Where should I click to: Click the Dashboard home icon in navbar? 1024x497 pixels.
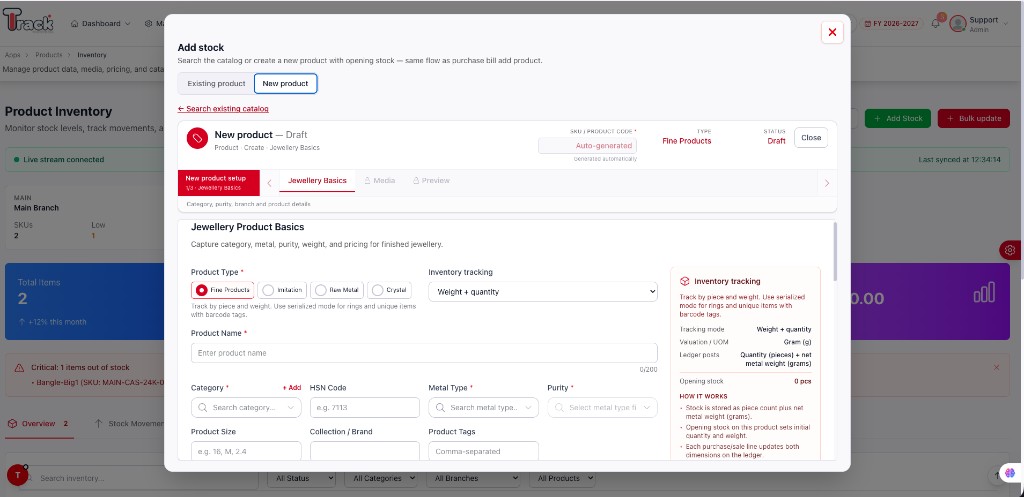(74, 24)
